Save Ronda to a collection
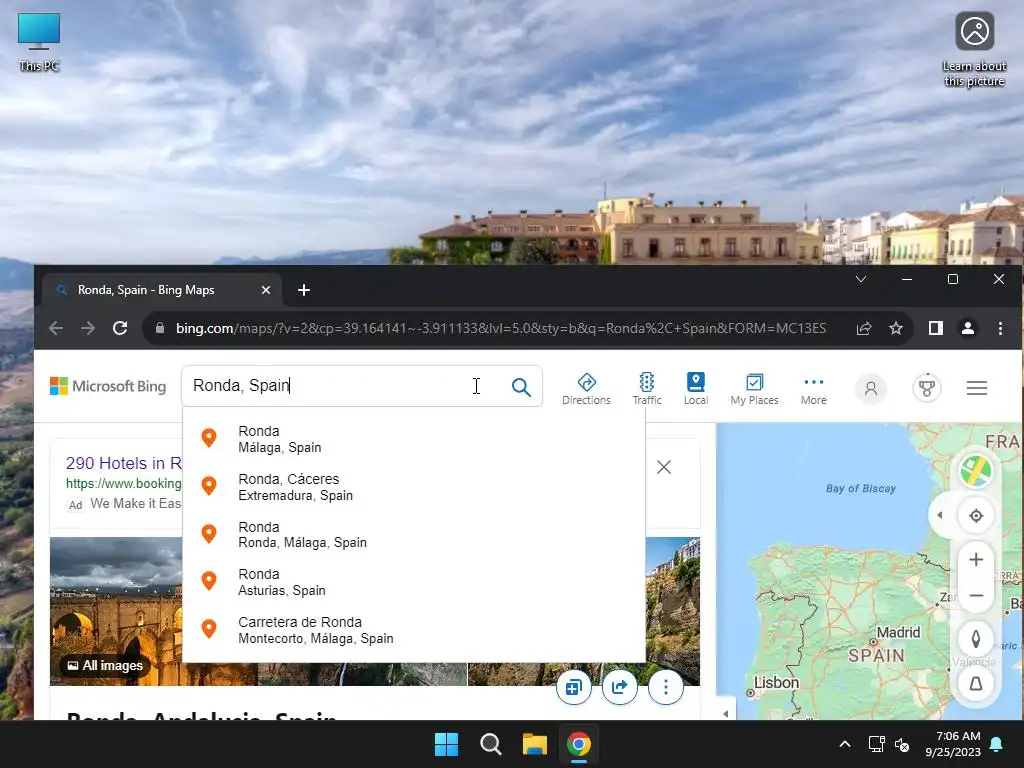Screen dimensions: 1024x768 click(573, 687)
